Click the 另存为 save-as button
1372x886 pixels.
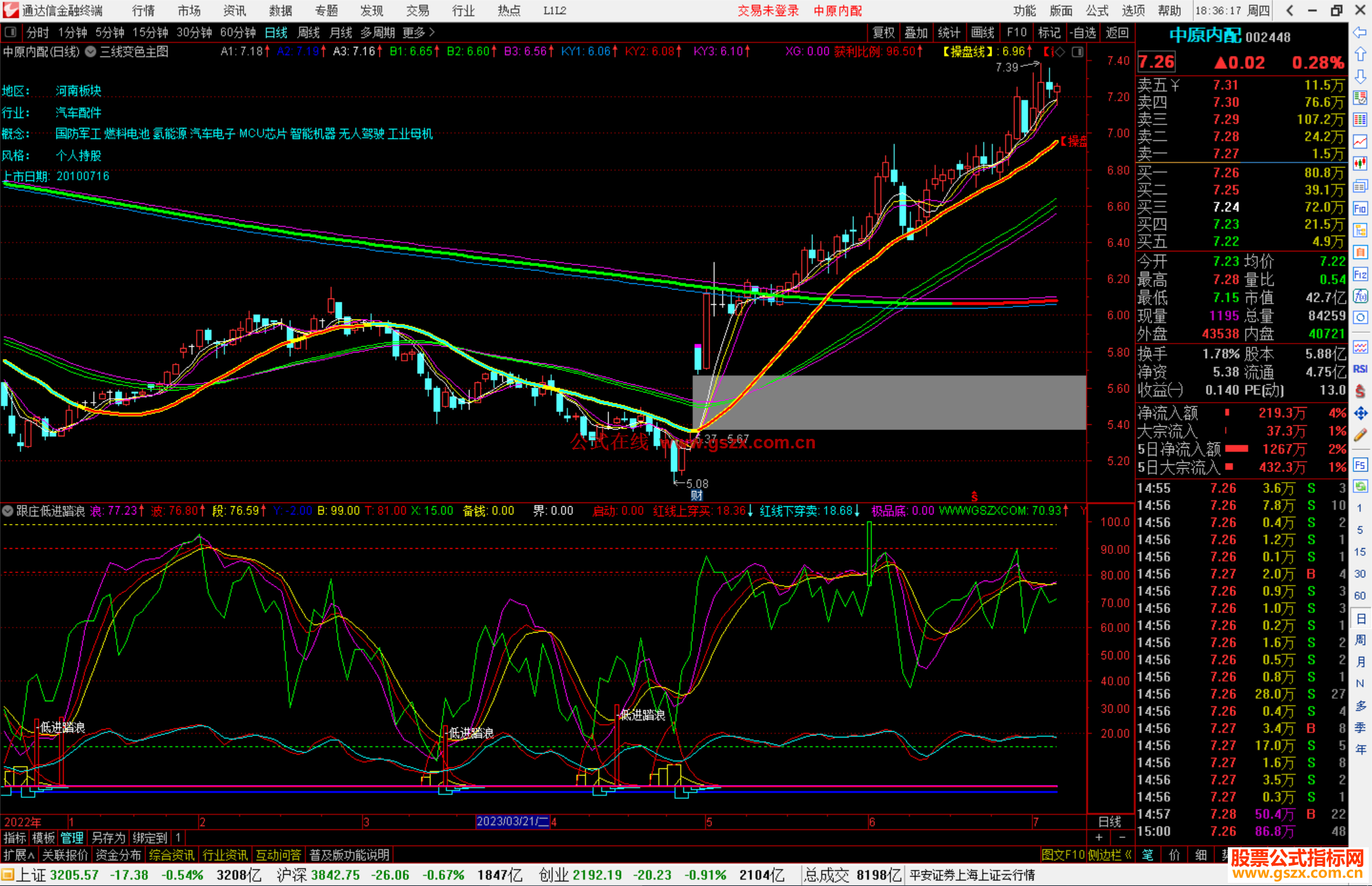[108, 838]
